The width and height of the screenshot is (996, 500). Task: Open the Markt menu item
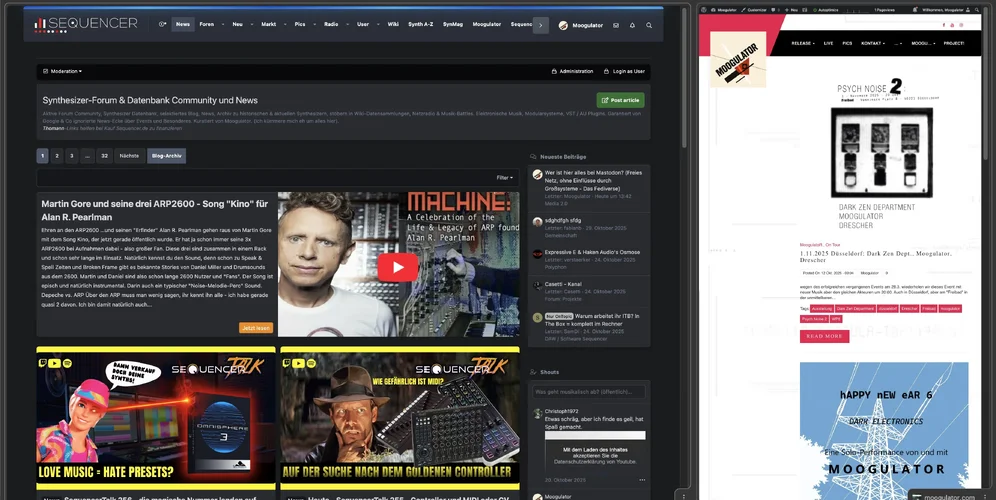268,25
